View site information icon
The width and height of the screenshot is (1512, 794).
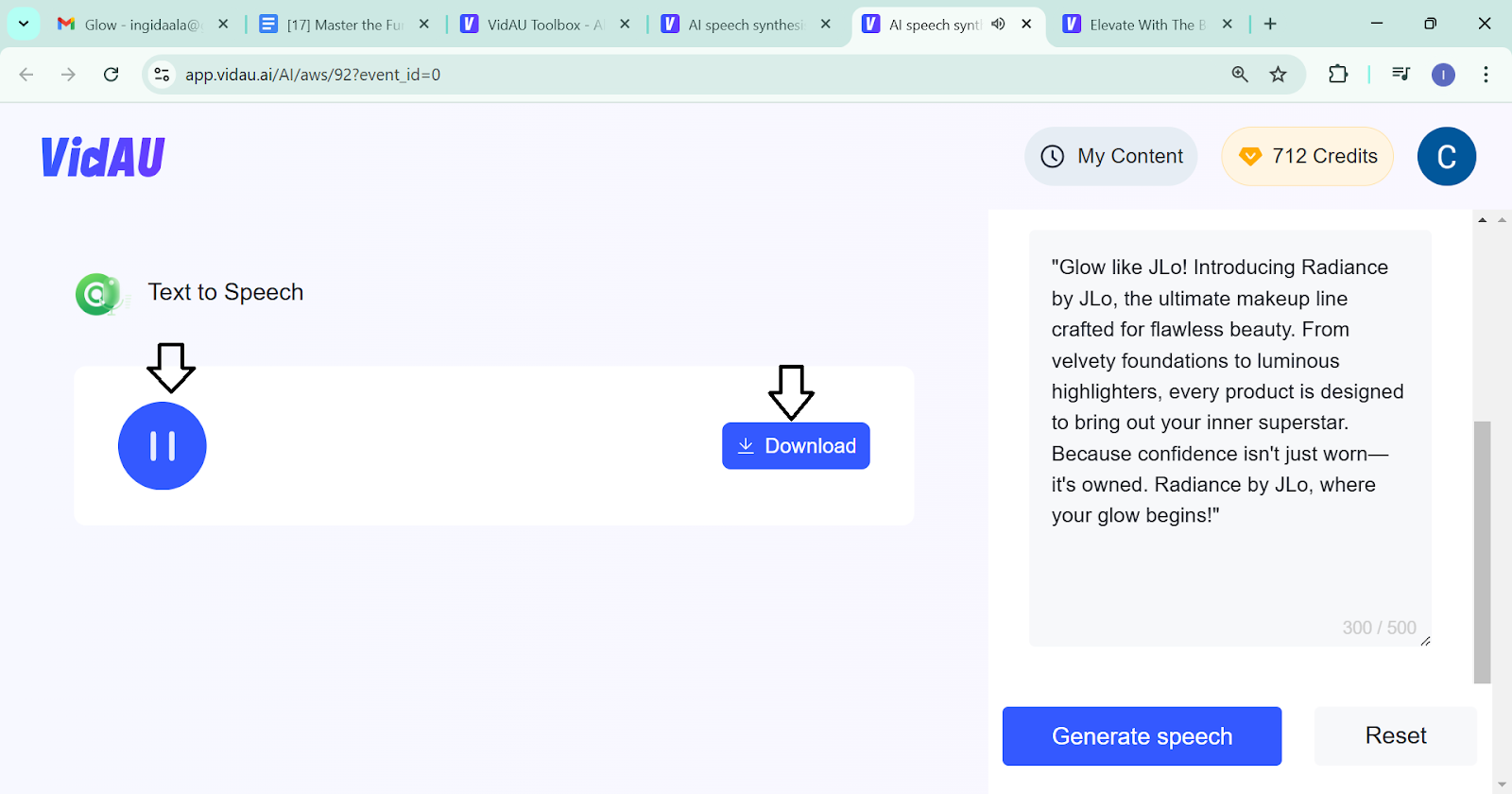(x=162, y=75)
